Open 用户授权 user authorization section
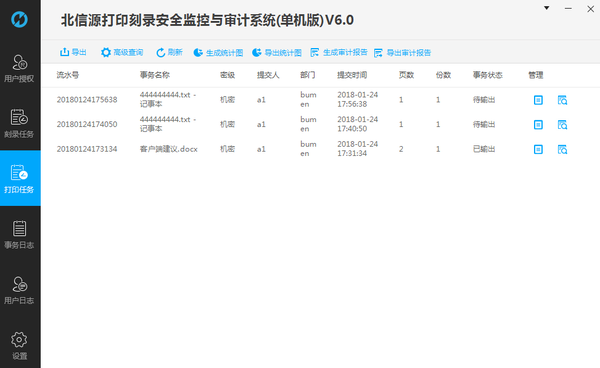This screenshot has height=368, width=600. click(19, 69)
